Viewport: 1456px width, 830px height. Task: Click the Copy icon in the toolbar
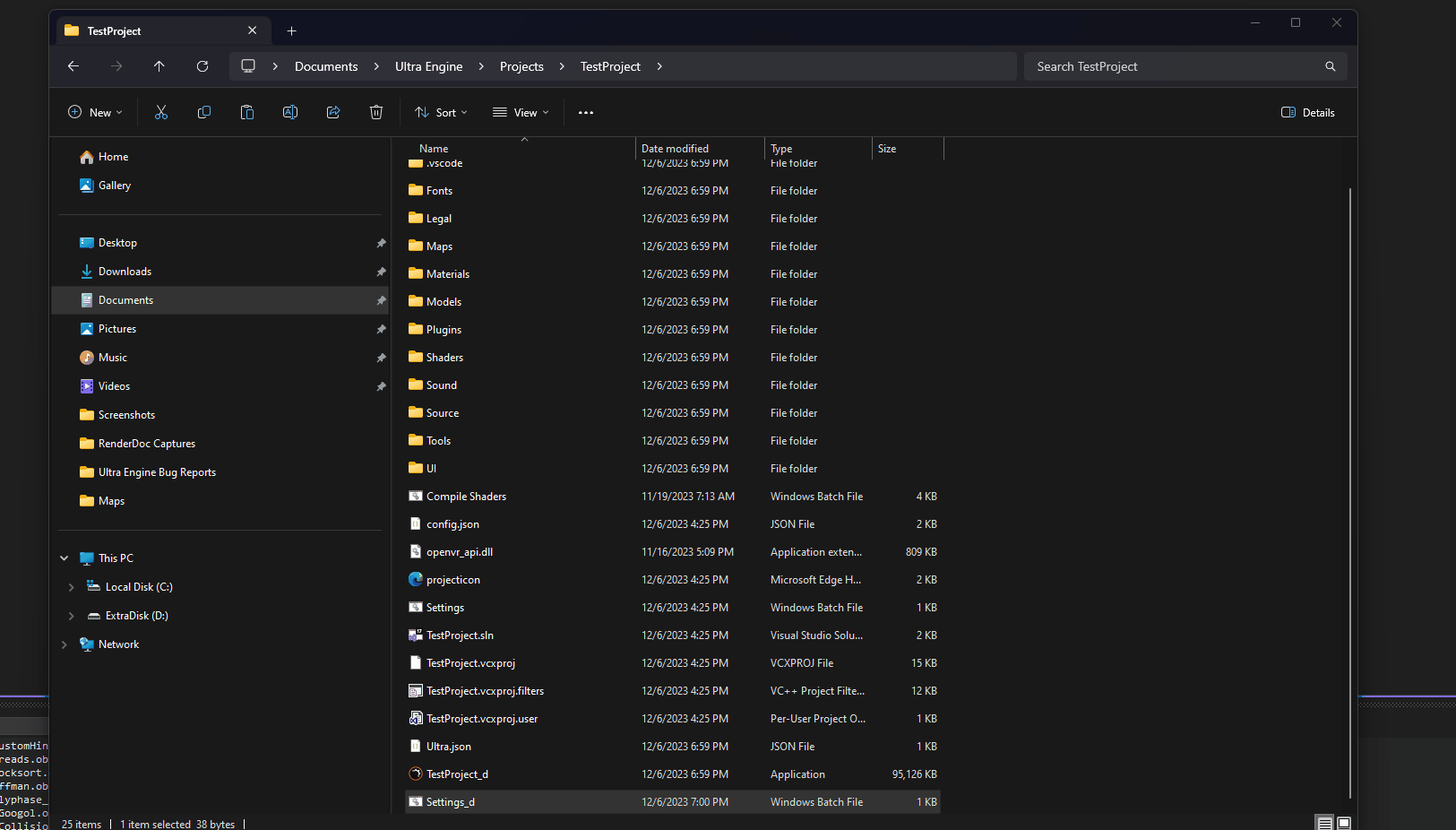pos(203,112)
